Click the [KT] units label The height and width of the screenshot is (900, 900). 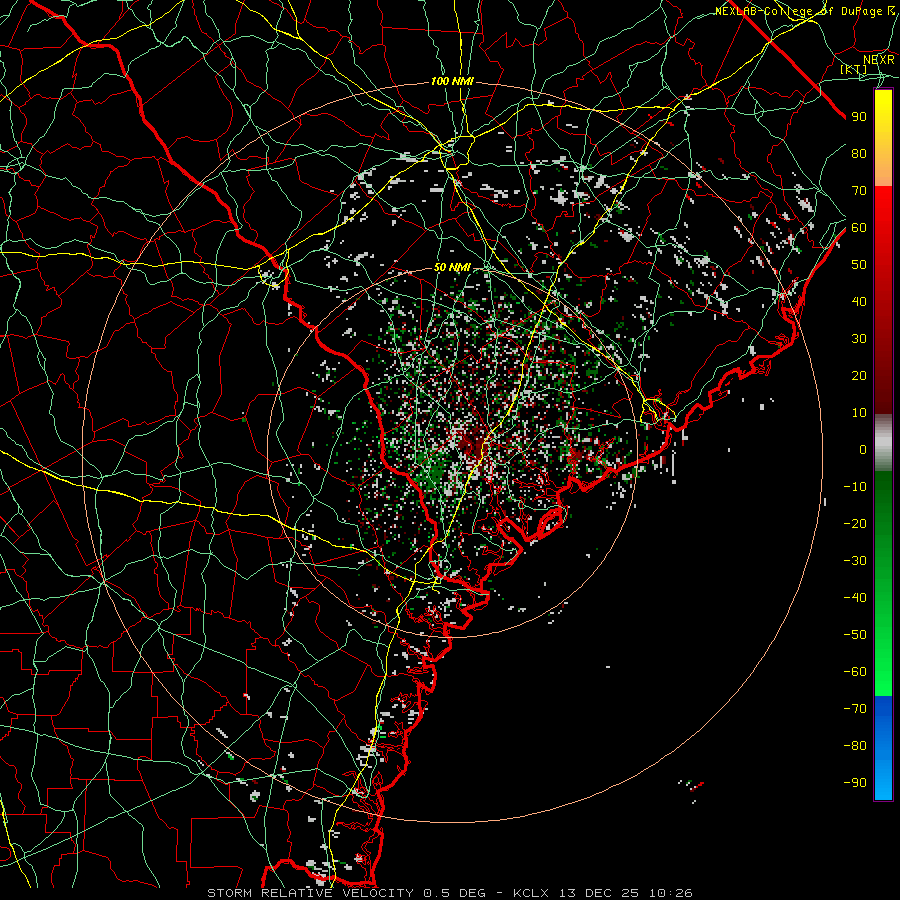click(854, 69)
